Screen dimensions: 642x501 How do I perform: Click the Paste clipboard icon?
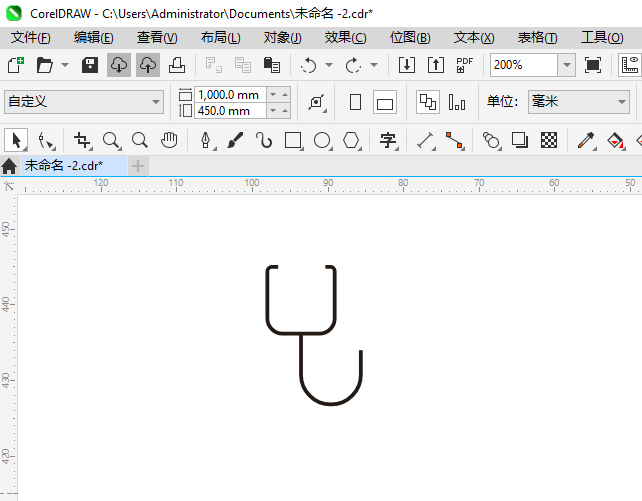tap(271, 65)
